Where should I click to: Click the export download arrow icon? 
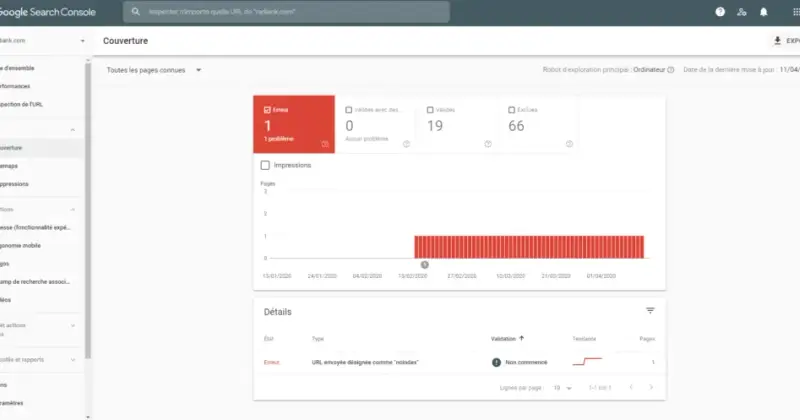click(x=777, y=40)
